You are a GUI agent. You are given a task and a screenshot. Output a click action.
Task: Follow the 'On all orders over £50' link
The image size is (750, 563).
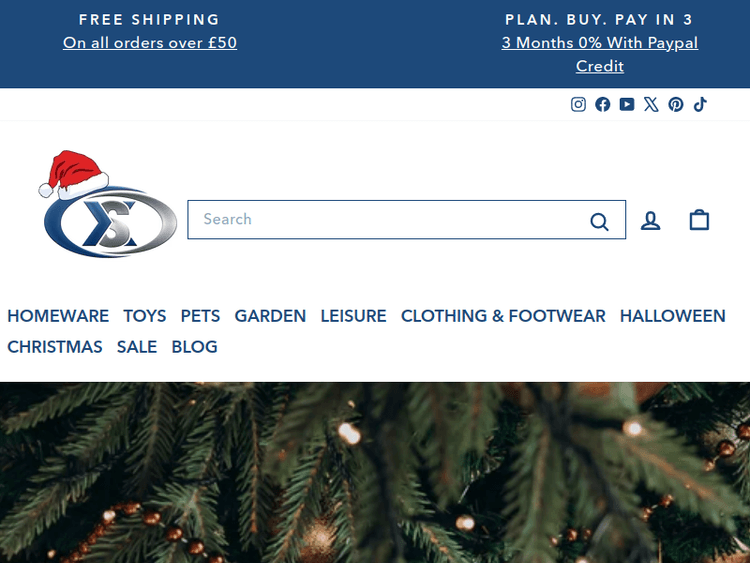(150, 43)
